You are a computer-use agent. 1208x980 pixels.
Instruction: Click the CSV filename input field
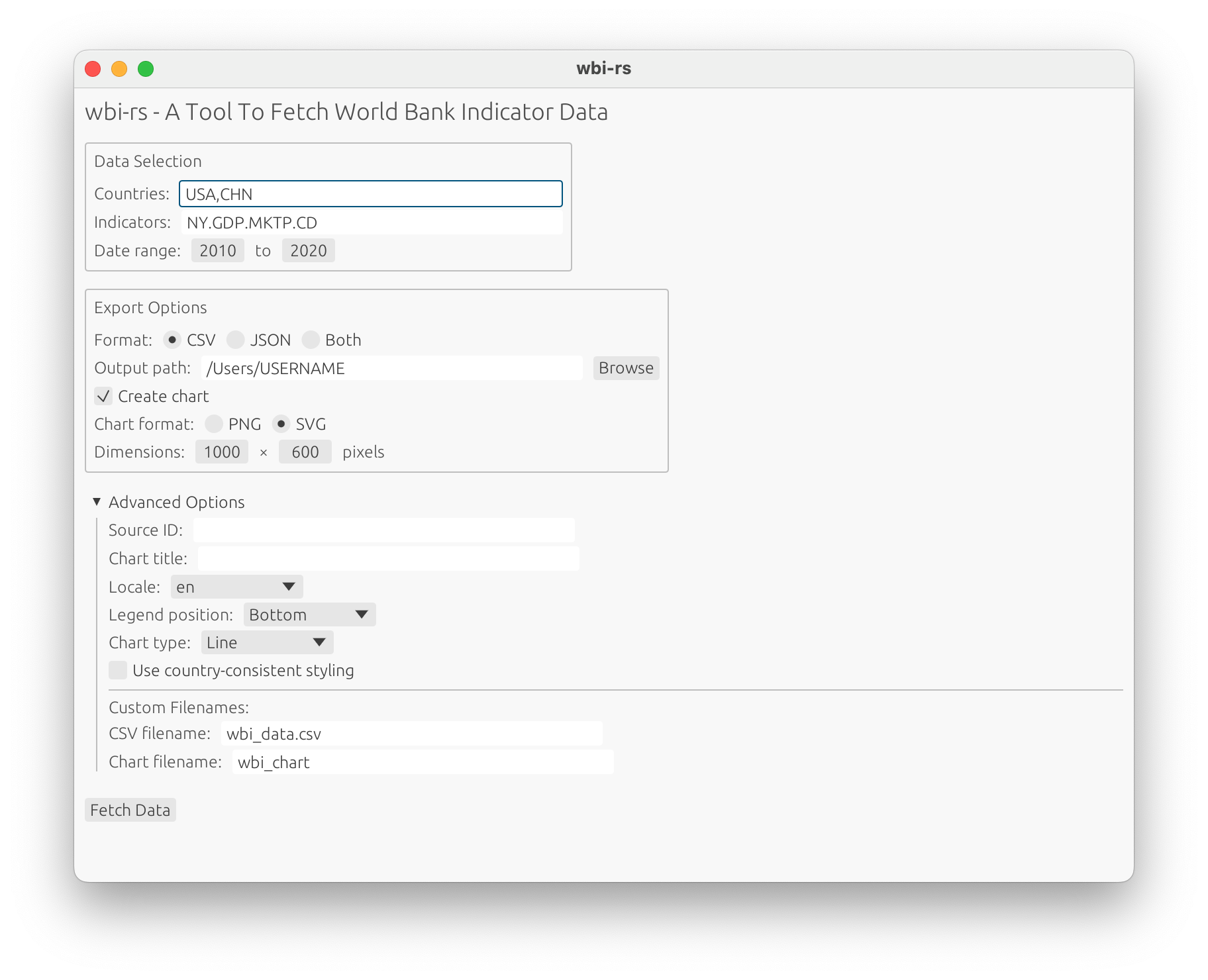point(412,734)
